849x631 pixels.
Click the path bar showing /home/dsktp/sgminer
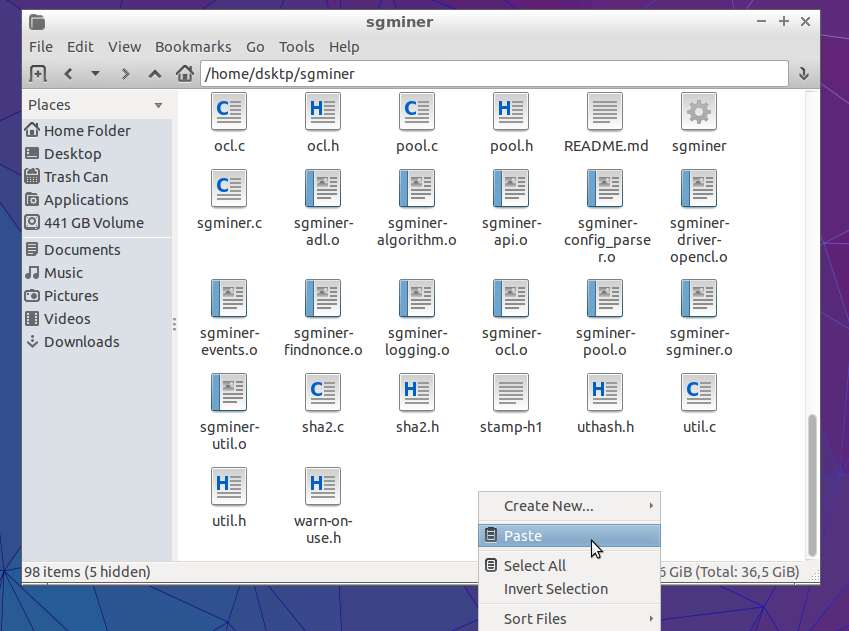tap(495, 73)
